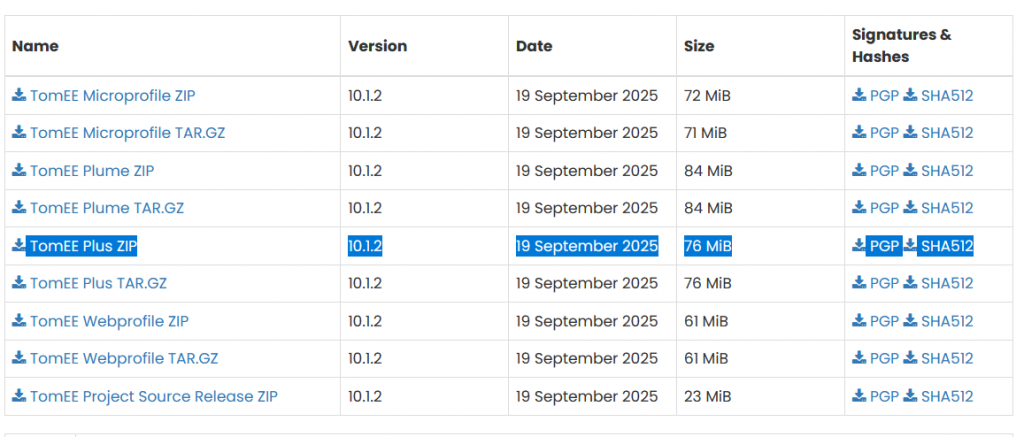Click download icon beside TomEE Webprofile TAR.GZ
Viewport: 1024px width, 437px height.
point(19,358)
